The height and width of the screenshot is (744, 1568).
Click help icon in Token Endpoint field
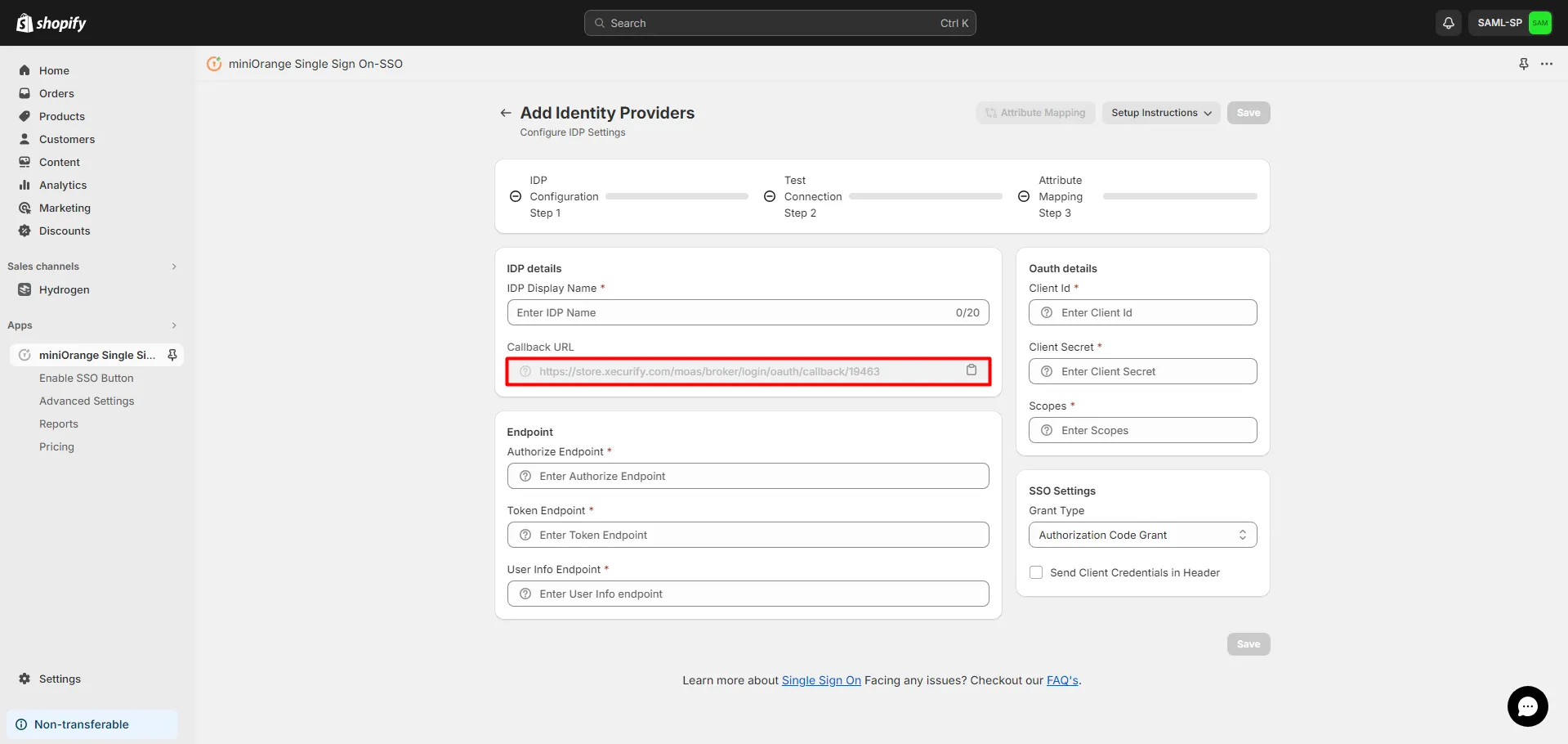(x=525, y=535)
